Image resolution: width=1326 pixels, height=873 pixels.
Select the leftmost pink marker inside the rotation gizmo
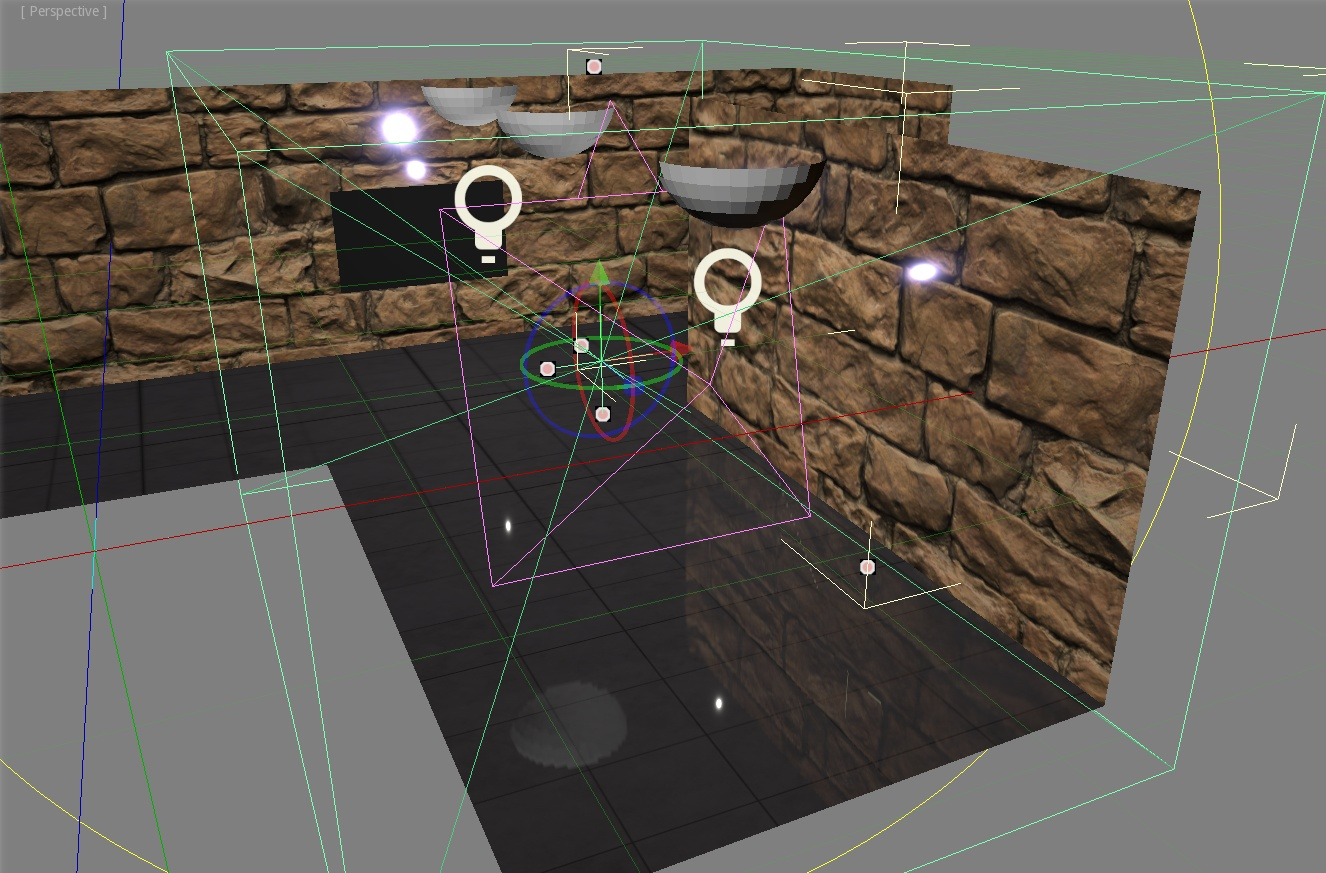coord(547,369)
